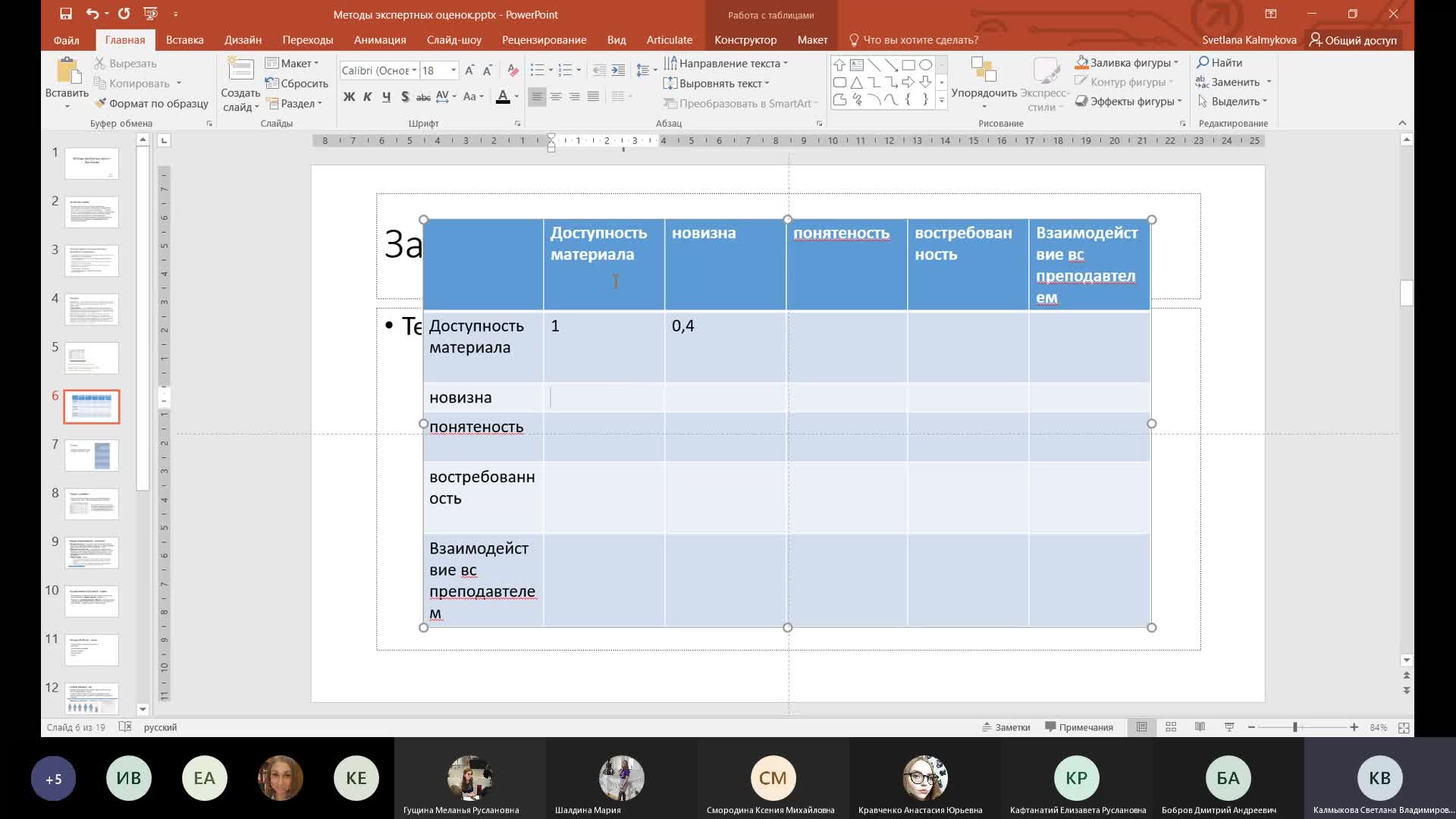
Task: Increase list indent level
Action: coord(618,71)
